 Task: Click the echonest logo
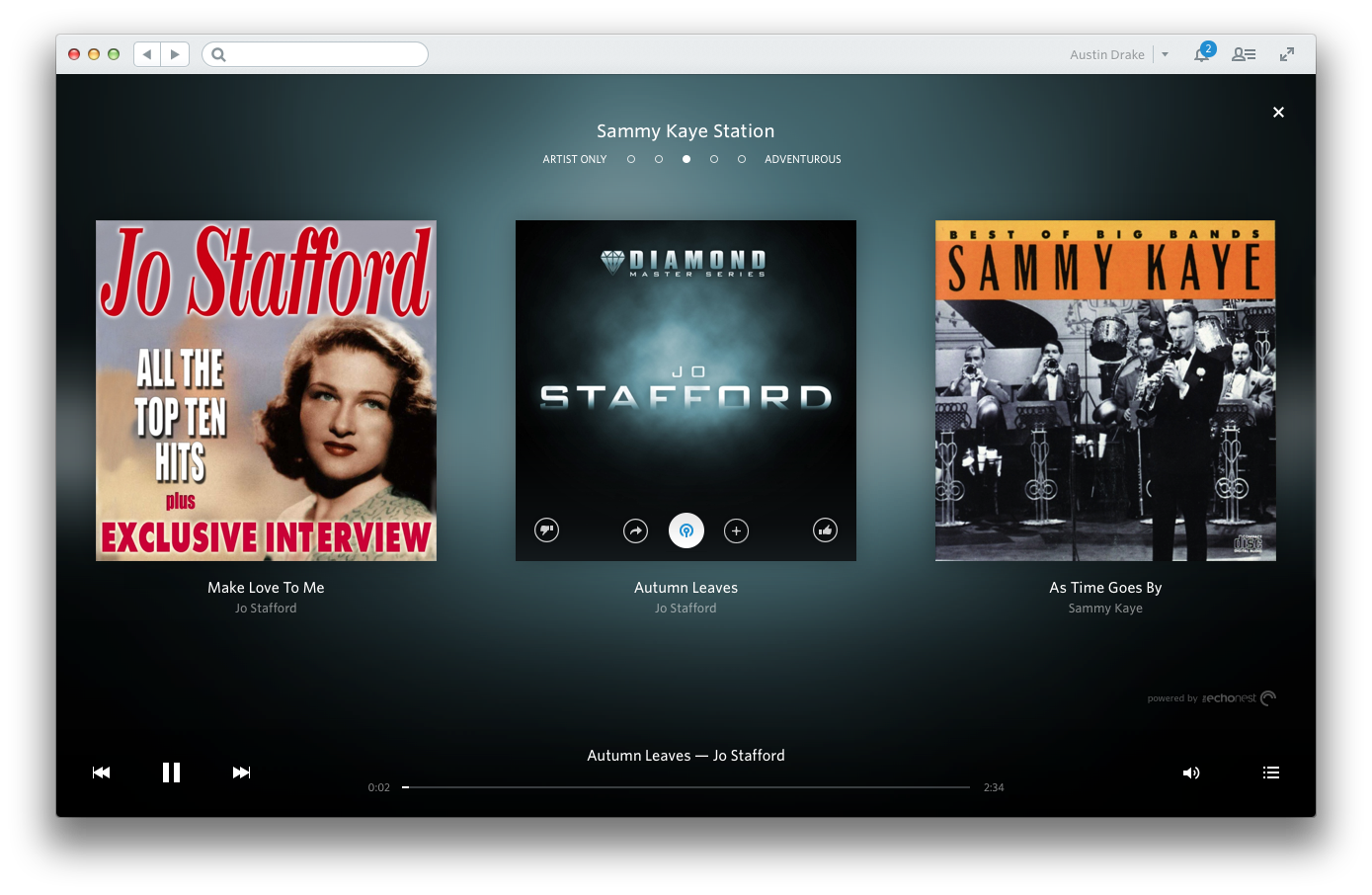[1239, 698]
